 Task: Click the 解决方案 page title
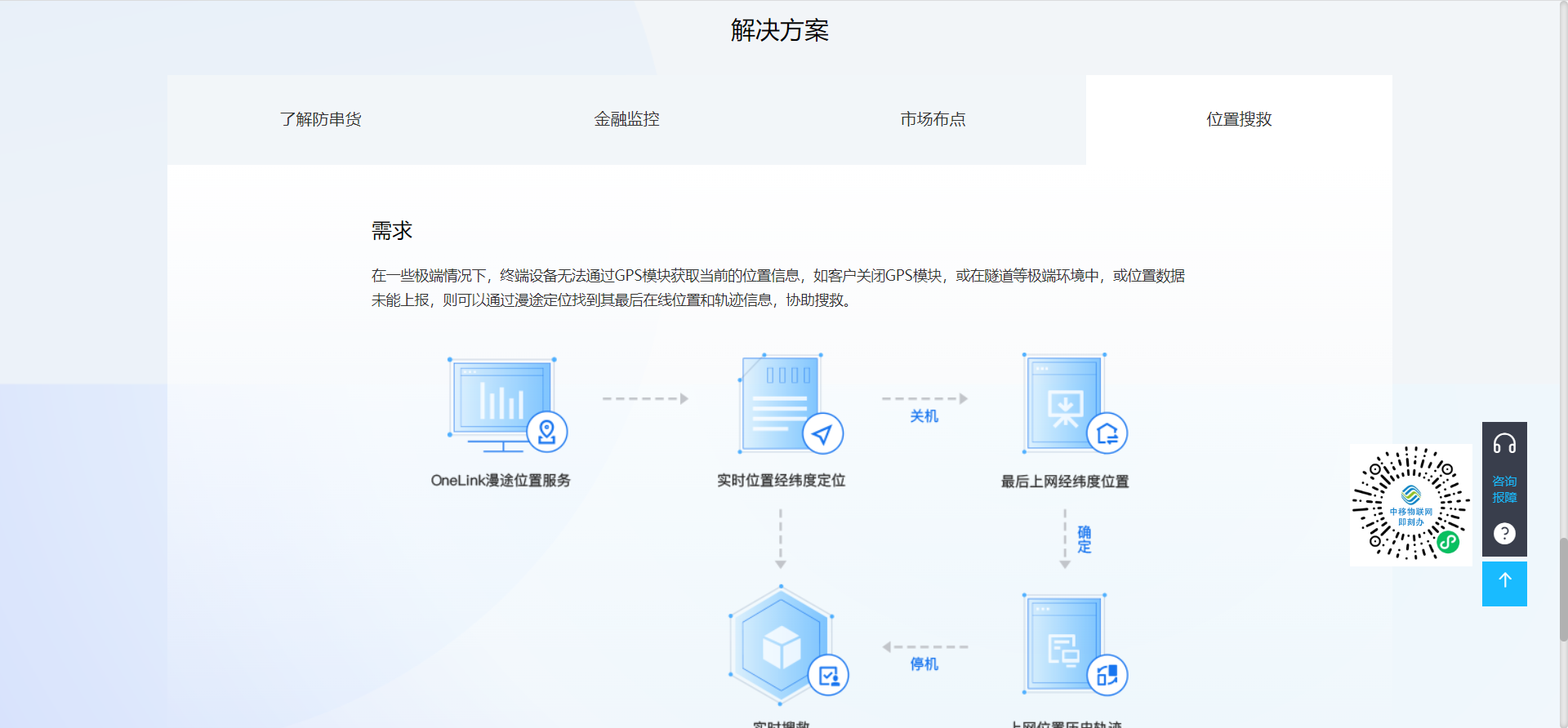click(780, 31)
